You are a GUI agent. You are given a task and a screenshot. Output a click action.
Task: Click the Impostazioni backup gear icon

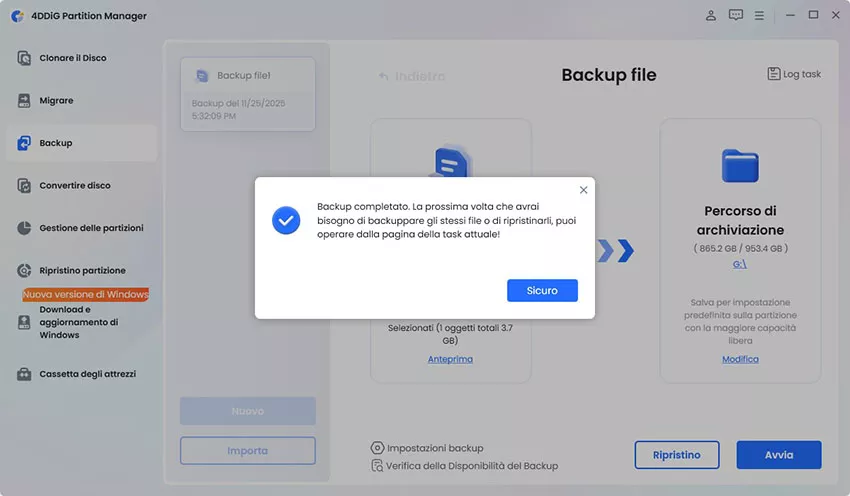(x=377, y=448)
